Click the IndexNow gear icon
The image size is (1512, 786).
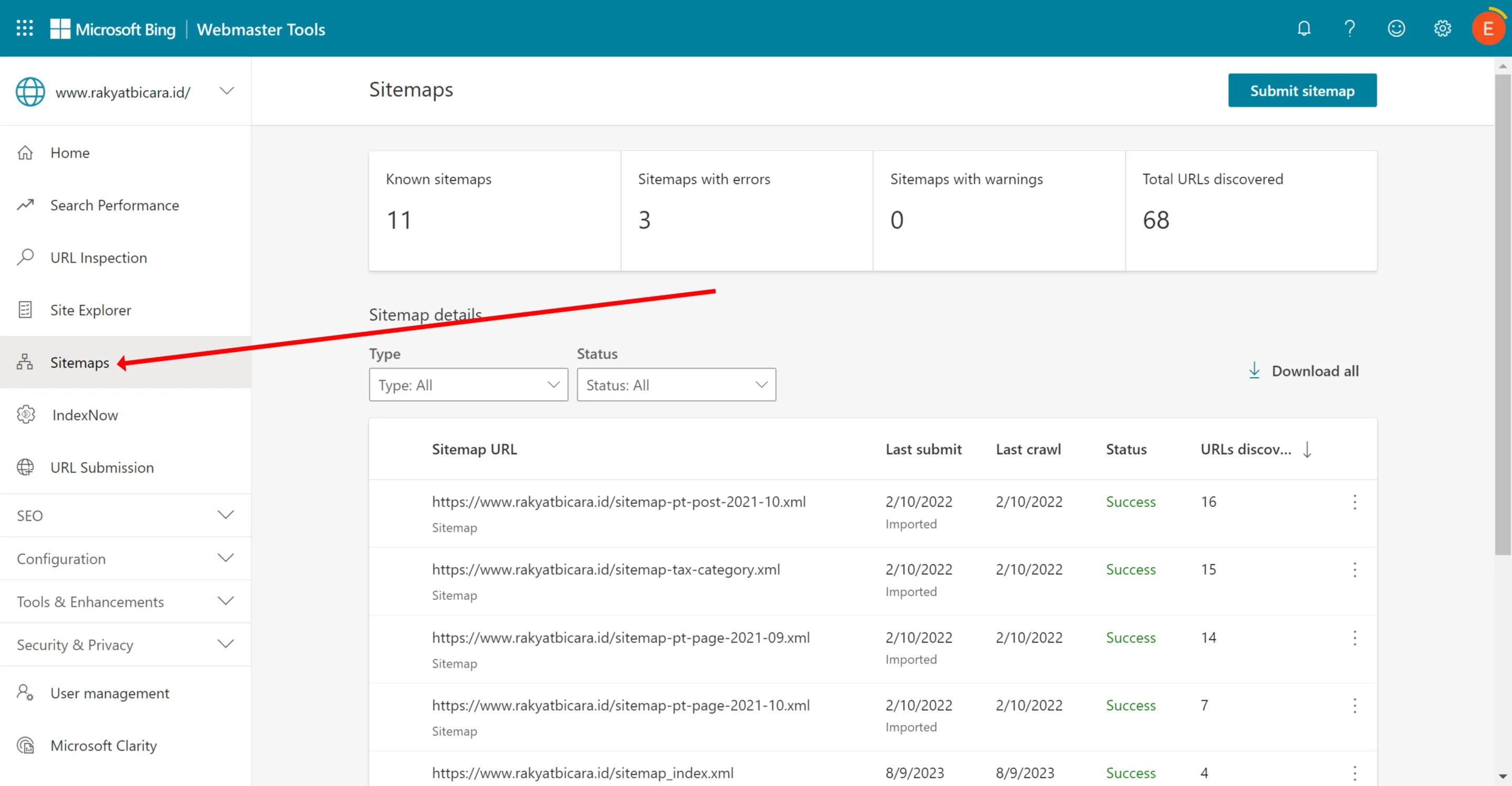26,414
